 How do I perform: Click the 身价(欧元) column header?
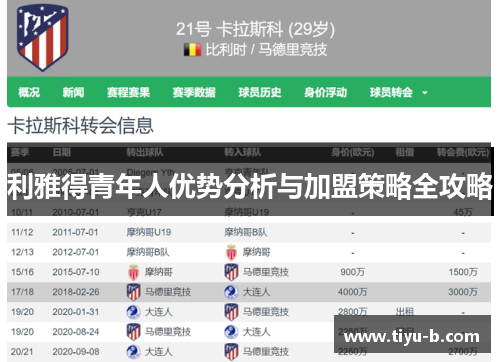353,152
